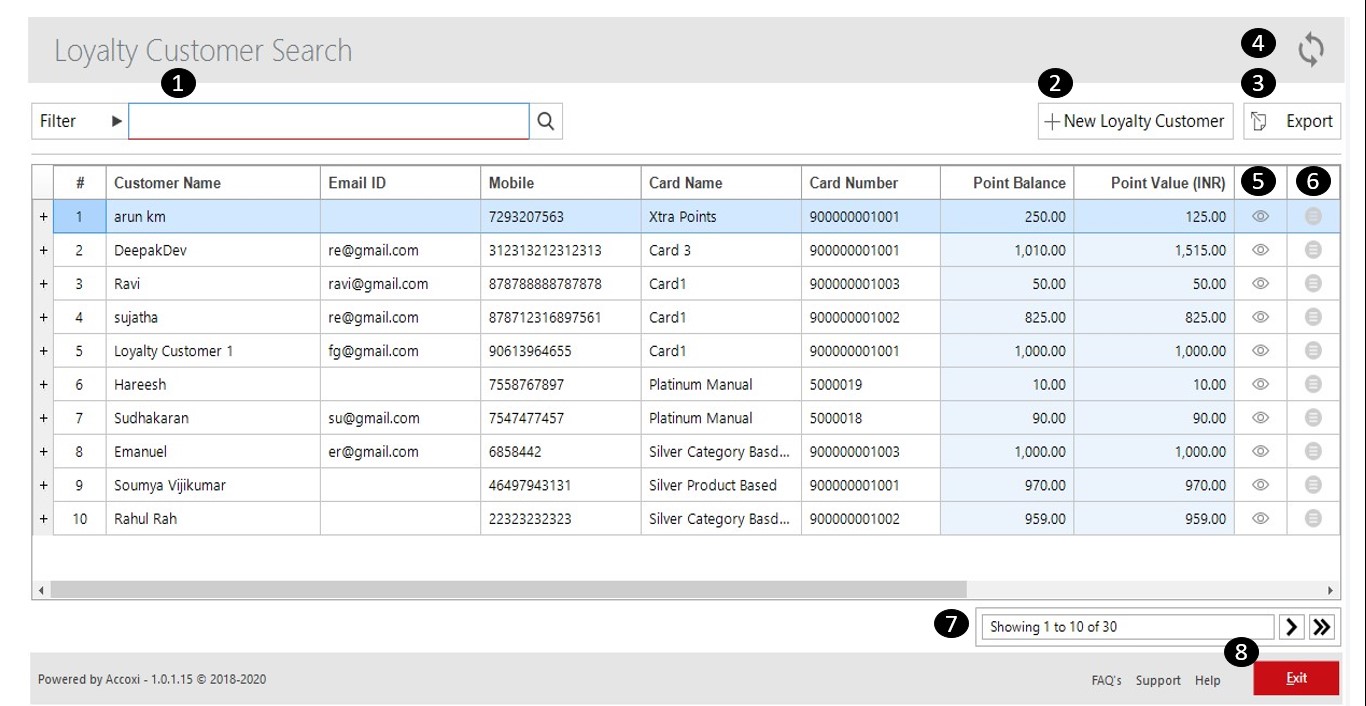This screenshot has width=1366, height=706.
Task: Expand the row for DeepakDev
Action: coord(43,251)
